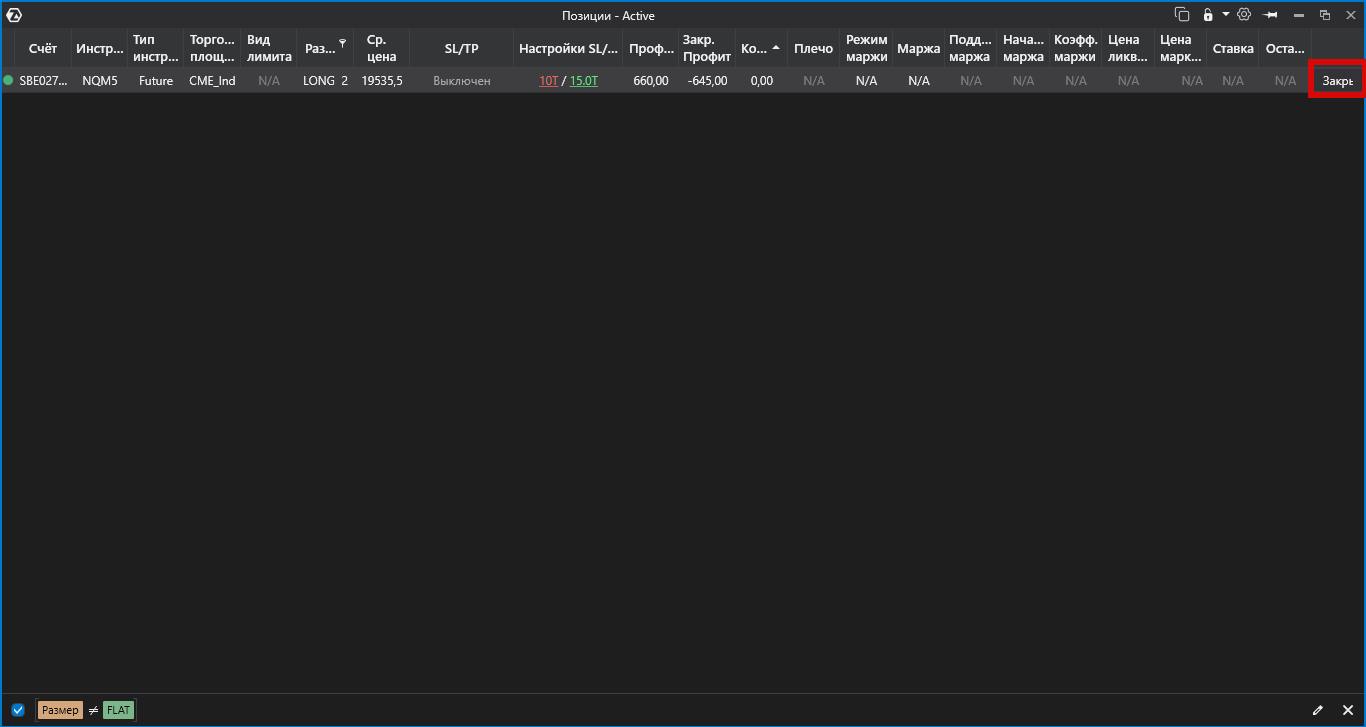Click the Выключен SL/TP status cell
Viewport: 1366px width, 727px height.
[x=462, y=81]
